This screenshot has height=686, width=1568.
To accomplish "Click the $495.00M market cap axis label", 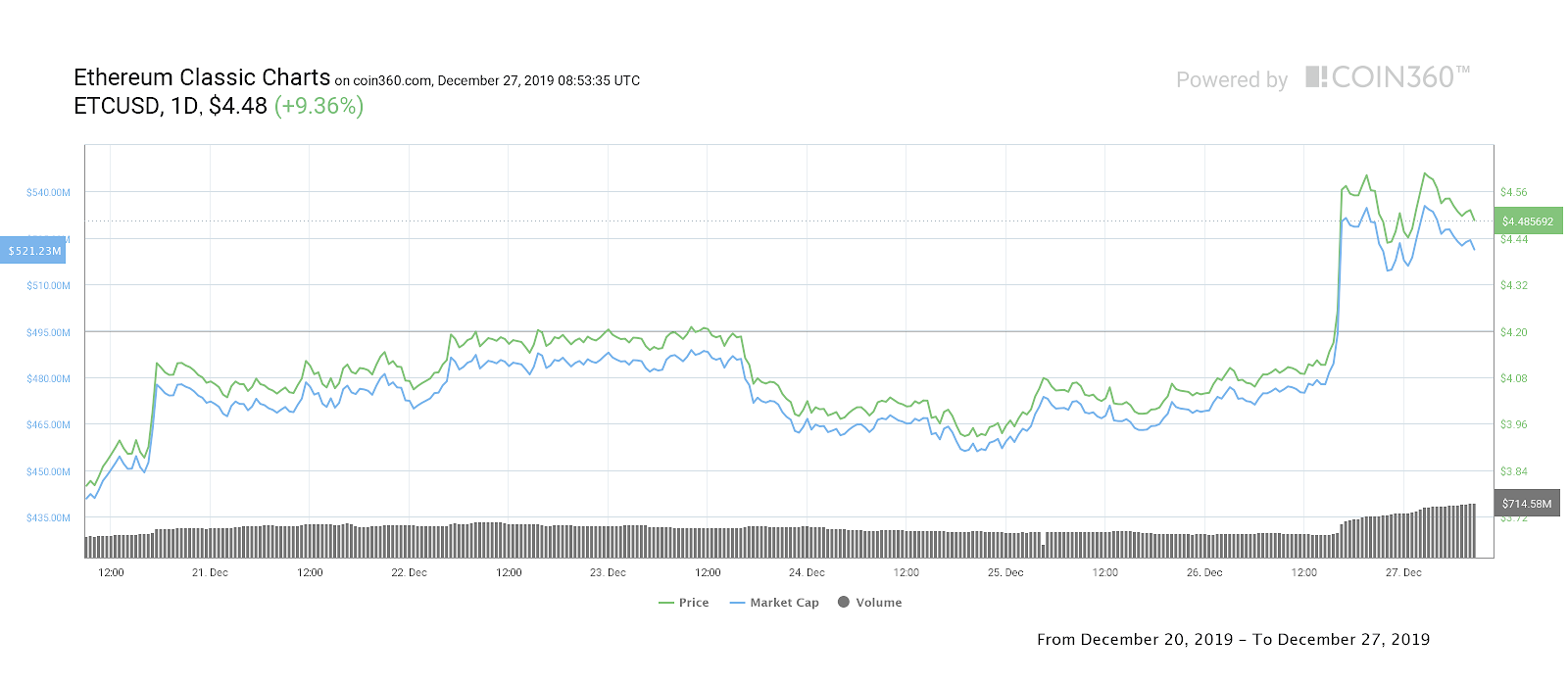I will coord(48,332).
